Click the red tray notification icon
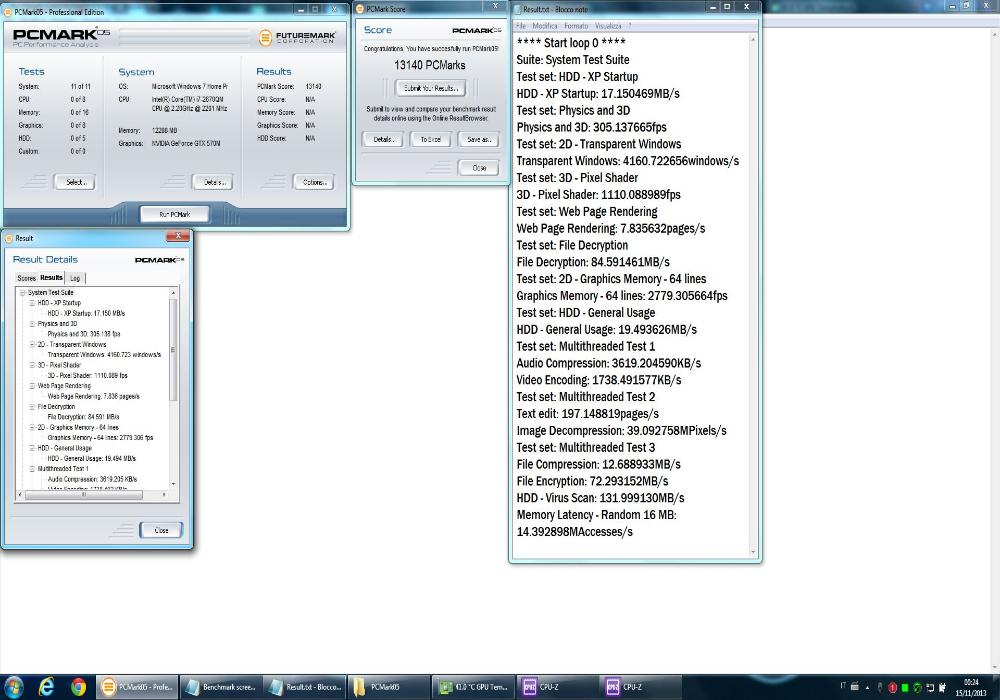Screen dimensions: 1000x700 tap(892, 688)
